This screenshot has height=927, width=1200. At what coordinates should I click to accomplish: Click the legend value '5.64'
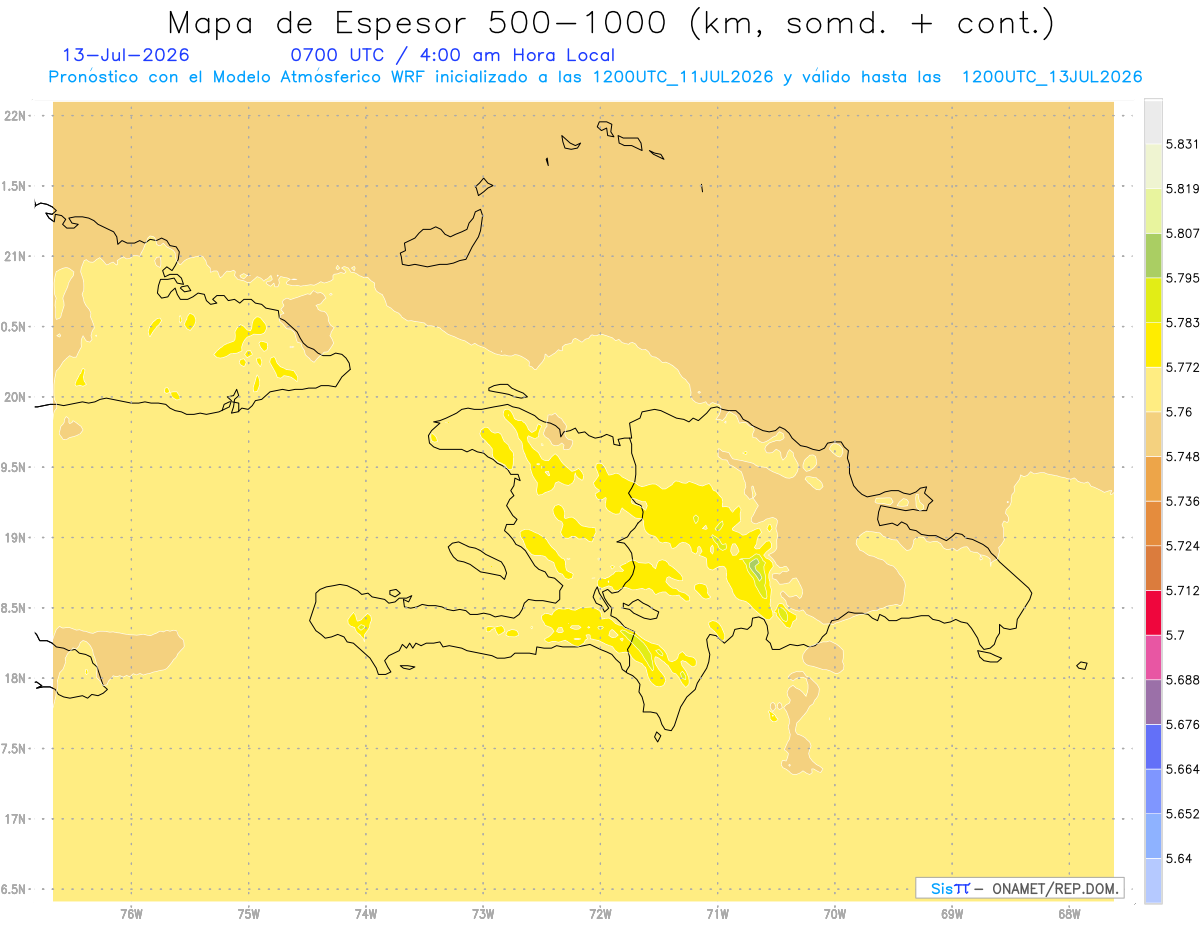[x=1179, y=858]
